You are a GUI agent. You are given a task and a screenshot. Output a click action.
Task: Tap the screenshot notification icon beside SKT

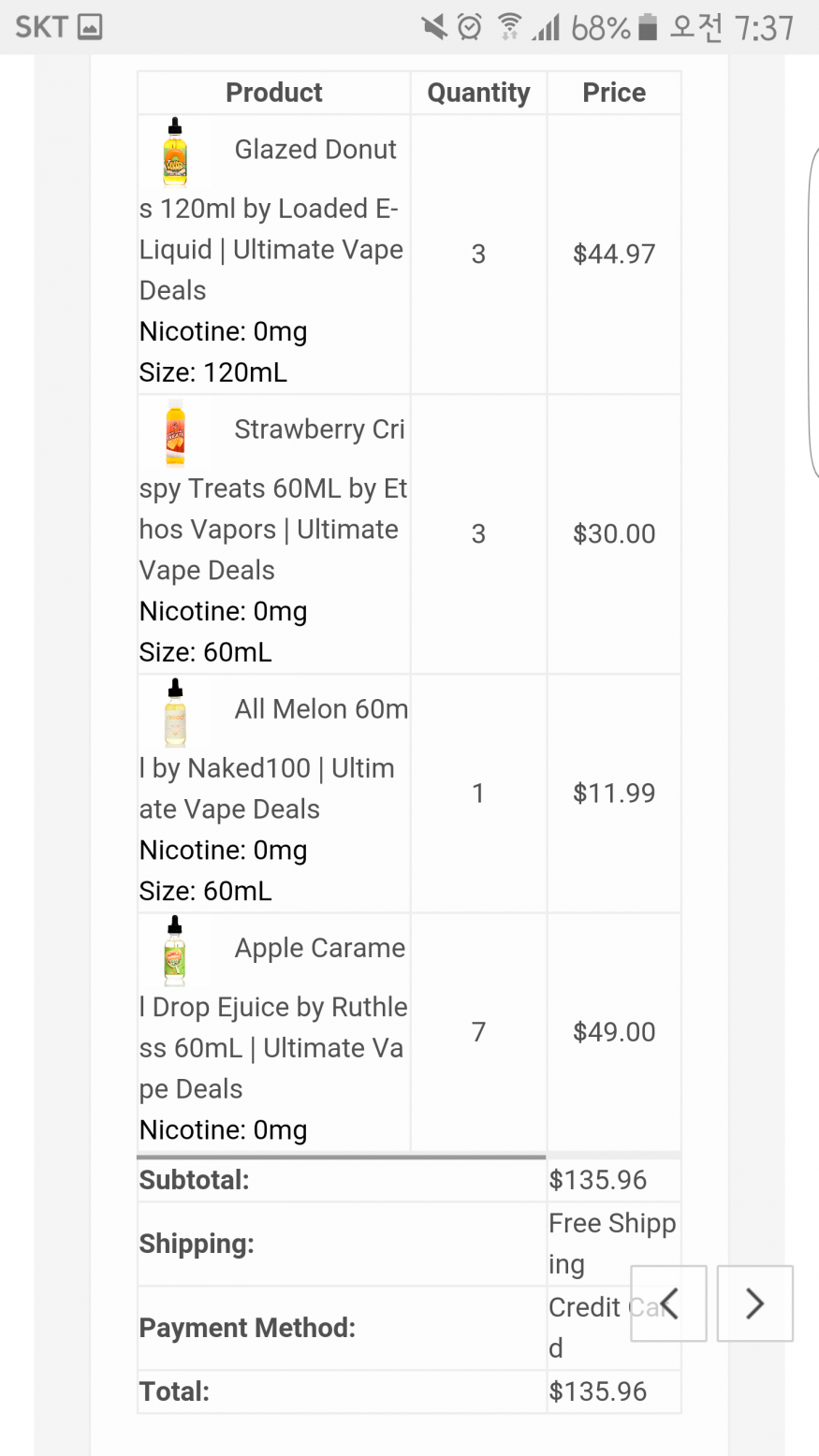click(90, 28)
